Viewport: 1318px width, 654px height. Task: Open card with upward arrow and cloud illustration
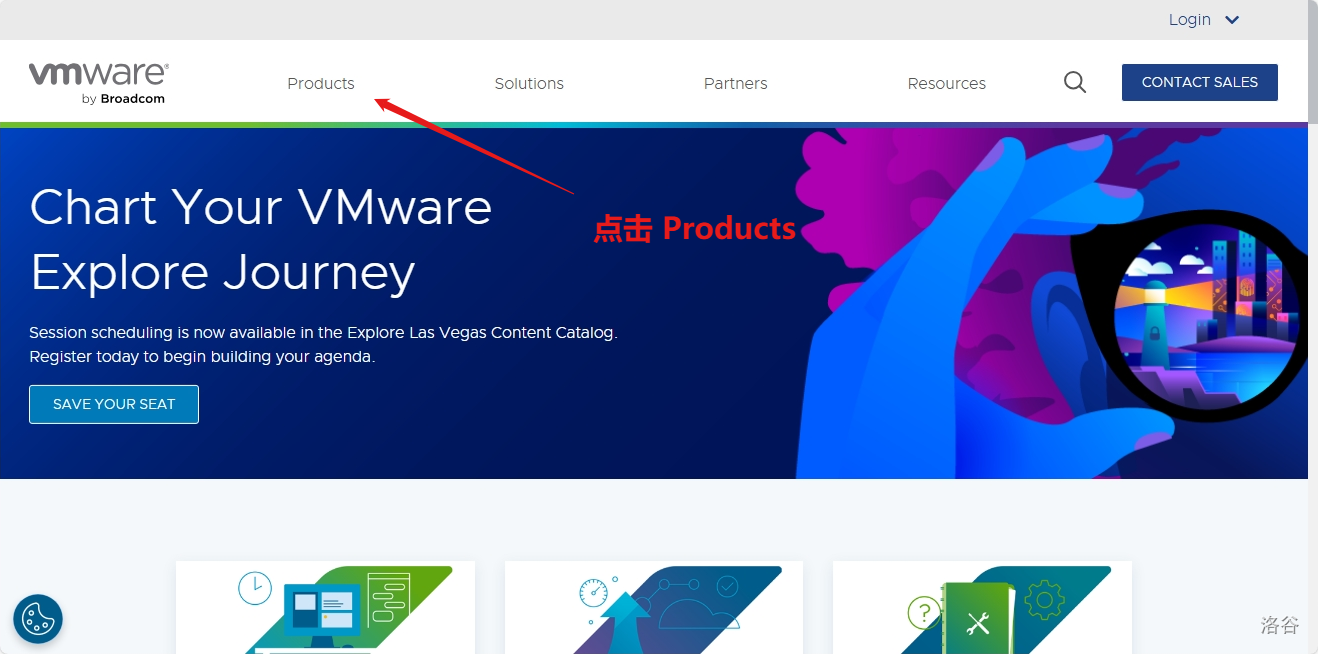pyautogui.click(x=654, y=607)
